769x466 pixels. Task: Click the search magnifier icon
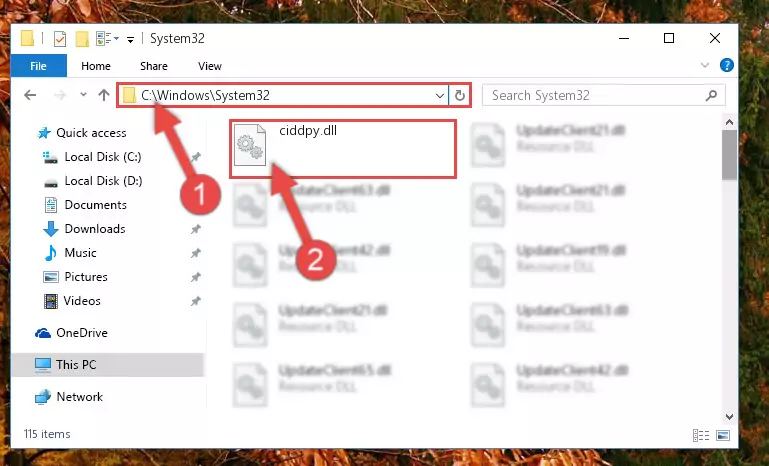point(711,95)
